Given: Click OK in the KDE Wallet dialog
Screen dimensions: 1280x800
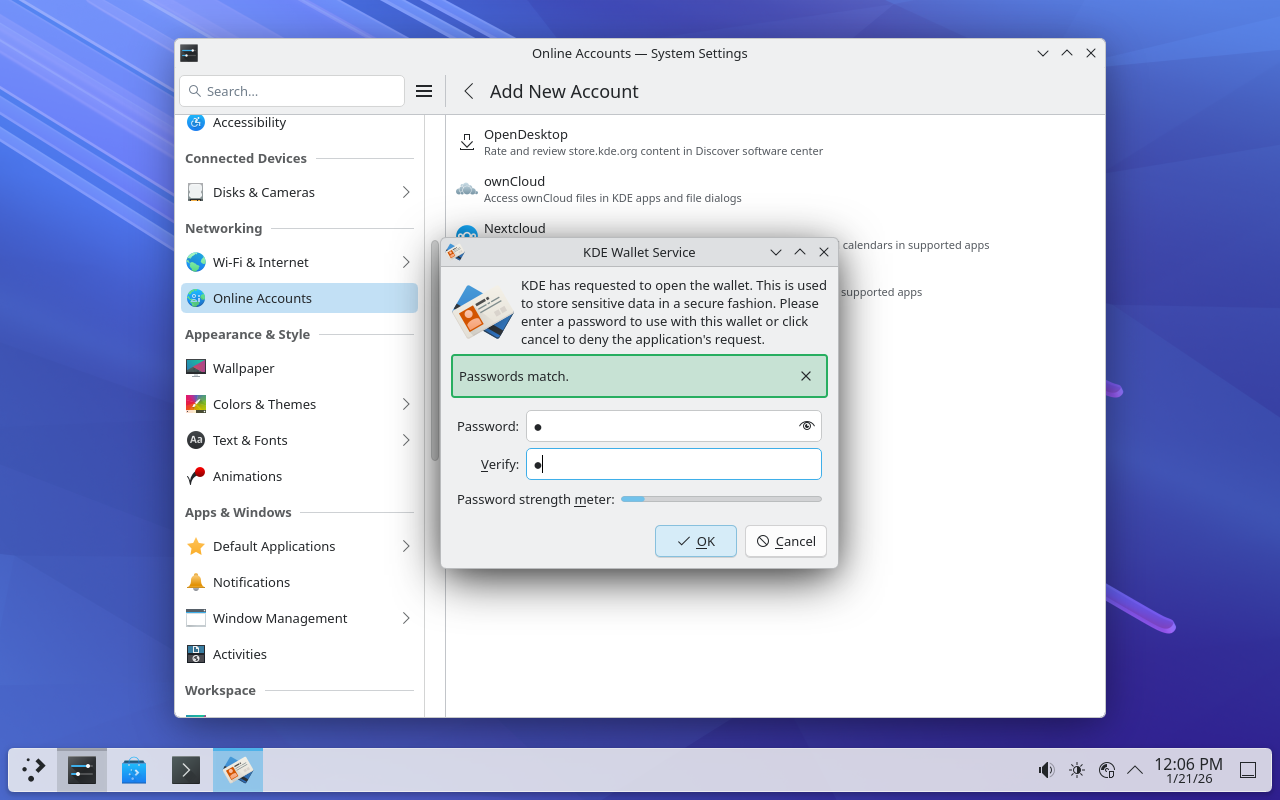Looking at the screenshot, I should [x=696, y=541].
